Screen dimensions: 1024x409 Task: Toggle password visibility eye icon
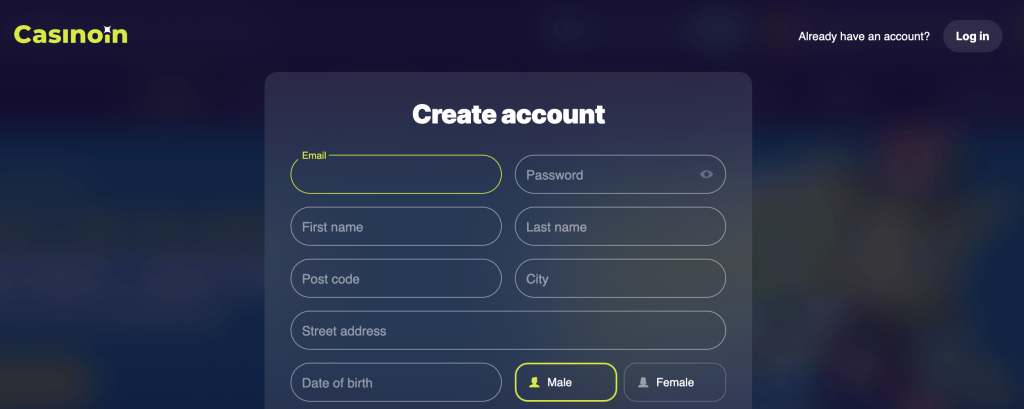point(706,174)
